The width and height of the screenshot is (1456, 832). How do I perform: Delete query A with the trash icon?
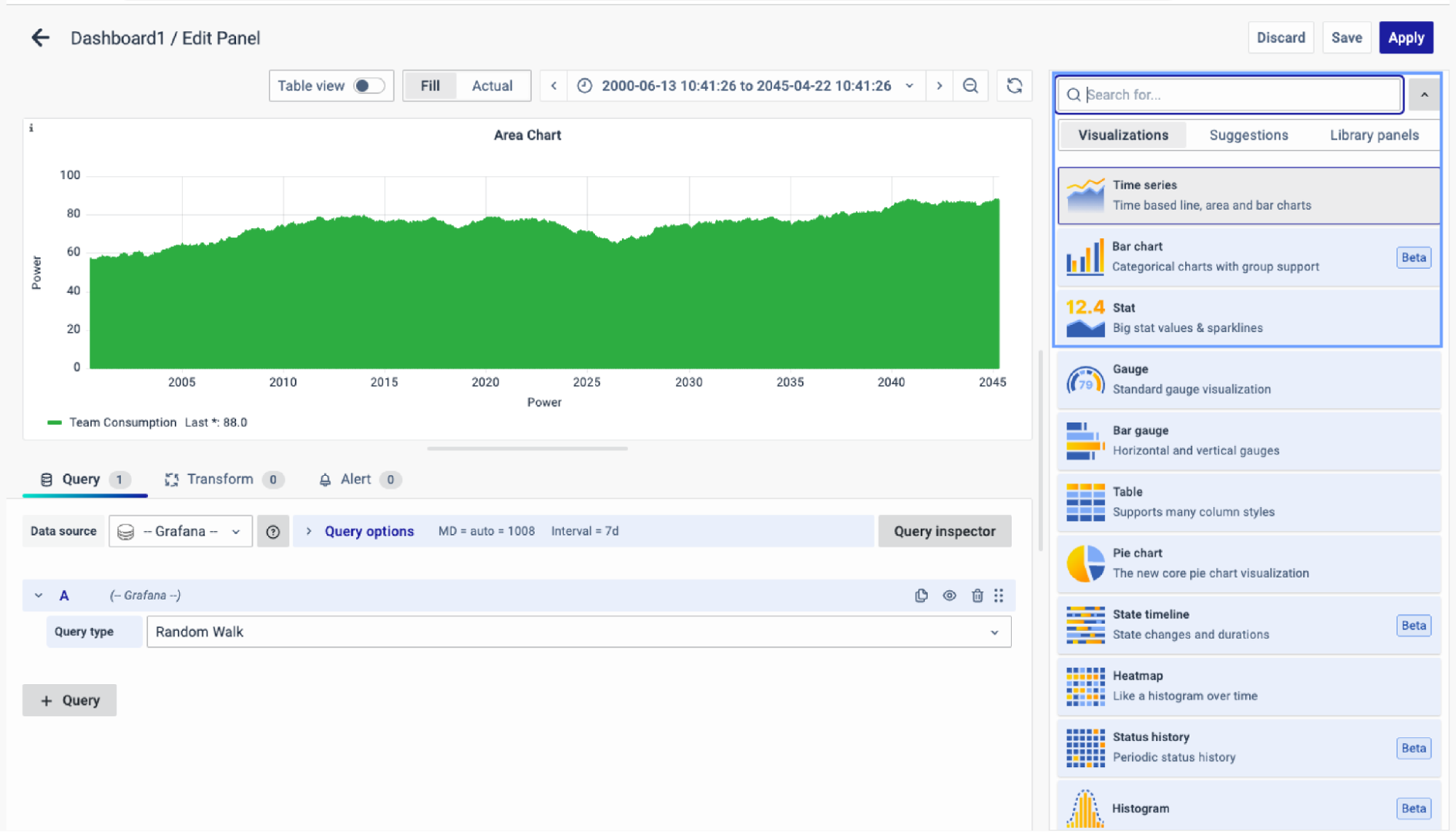pyautogui.click(x=977, y=595)
